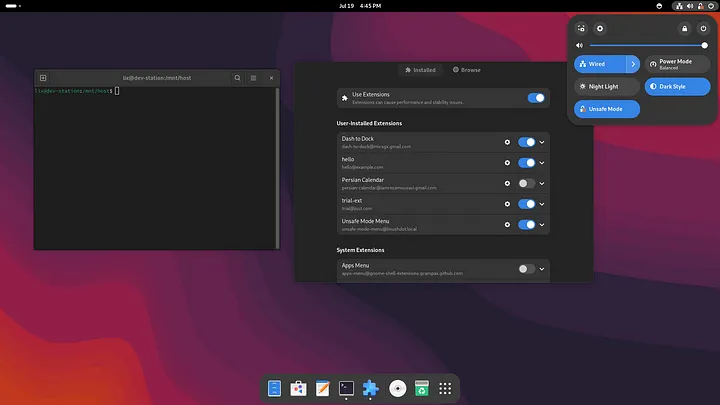Click the terminal title lix@dev-station:/mnt/host
Screen dimensions: 720x405
click(157, 78)
